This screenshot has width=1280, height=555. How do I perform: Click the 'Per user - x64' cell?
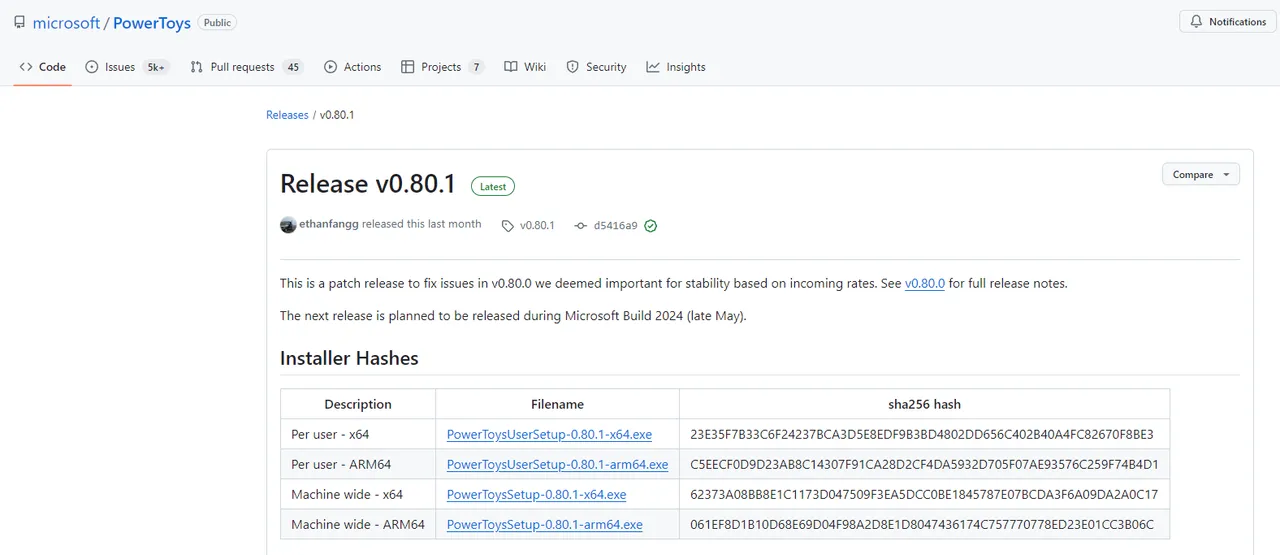click(358, 435)
